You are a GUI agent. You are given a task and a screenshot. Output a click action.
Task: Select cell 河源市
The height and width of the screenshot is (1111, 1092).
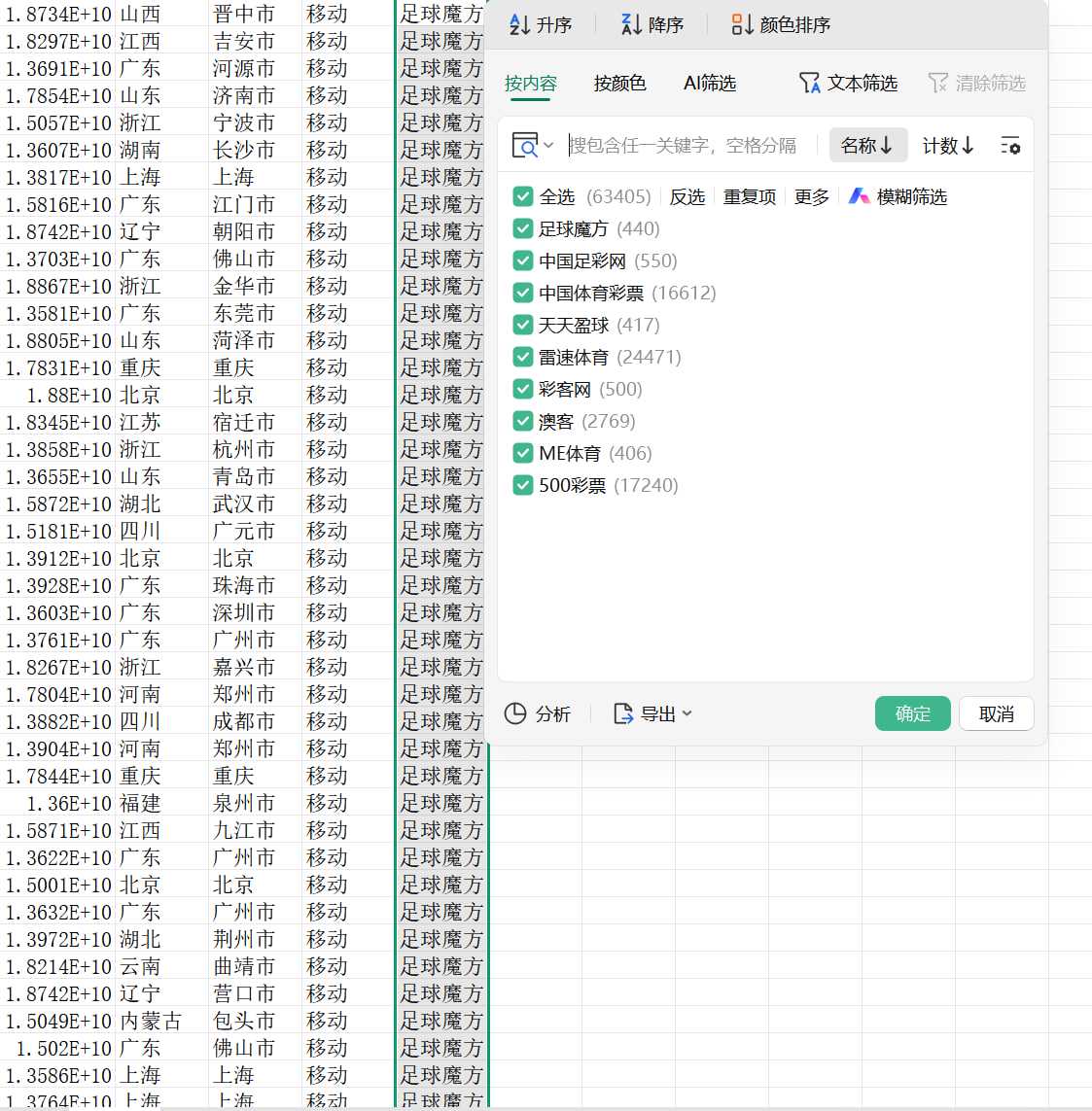pyautogui.click(x=255, y=68)
